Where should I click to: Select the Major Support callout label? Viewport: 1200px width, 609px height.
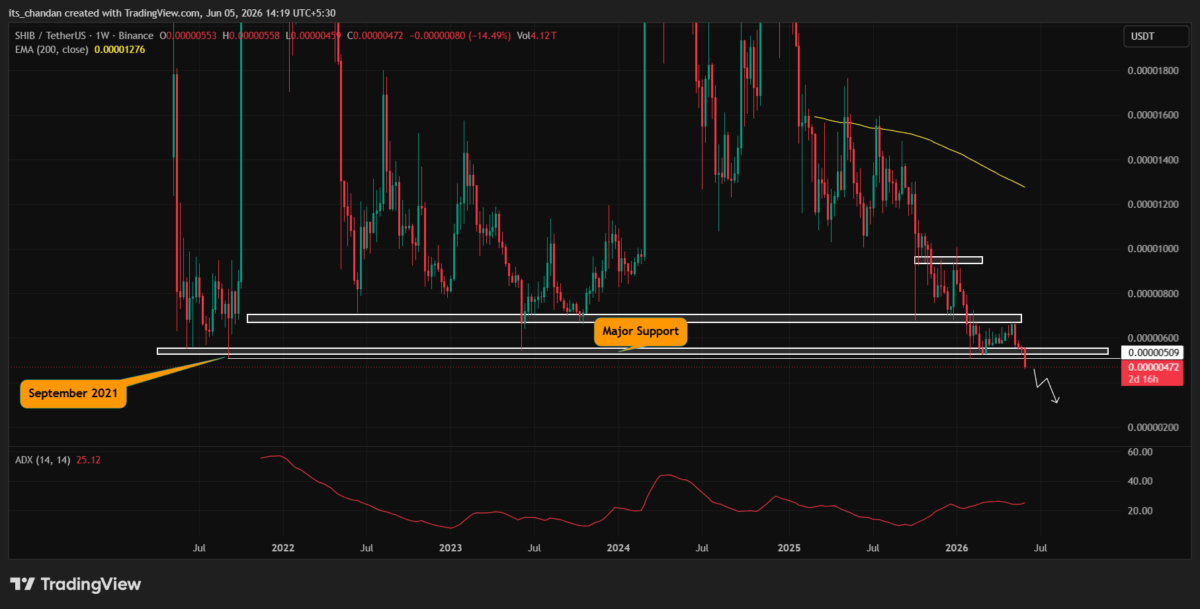(641, 331)
